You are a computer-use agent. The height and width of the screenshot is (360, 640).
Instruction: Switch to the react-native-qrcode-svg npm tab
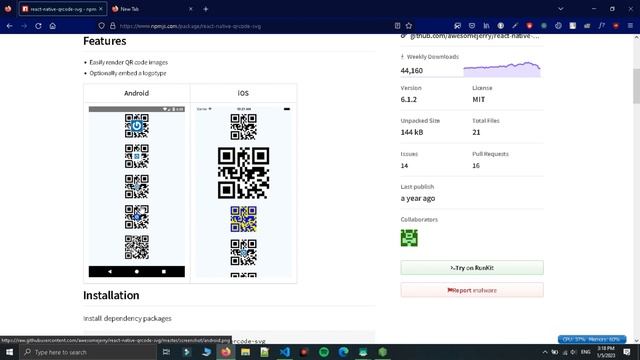click(x=63, y=9)
